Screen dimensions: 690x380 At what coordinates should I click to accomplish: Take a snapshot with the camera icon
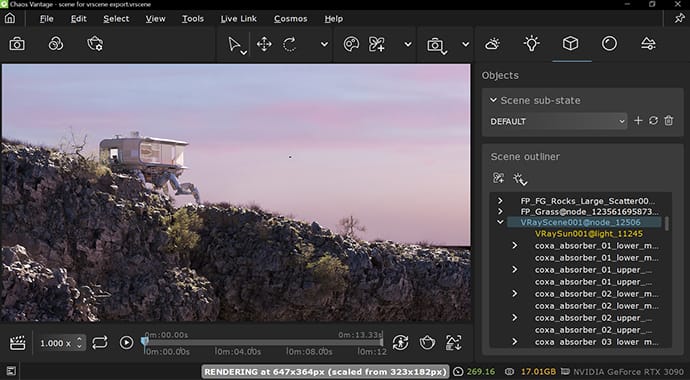(17, 44)
